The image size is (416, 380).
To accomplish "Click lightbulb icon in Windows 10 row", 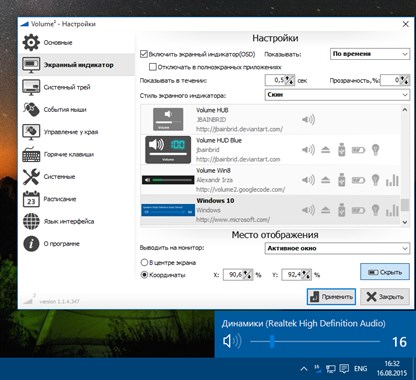I will coord(375,210).
